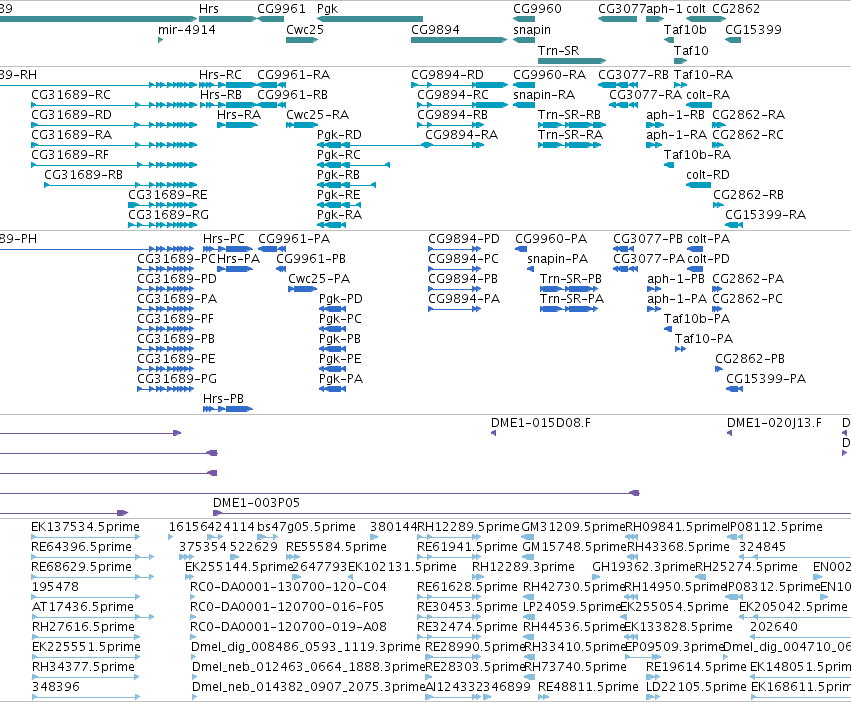Select EST LD22105.5prime

696,687
